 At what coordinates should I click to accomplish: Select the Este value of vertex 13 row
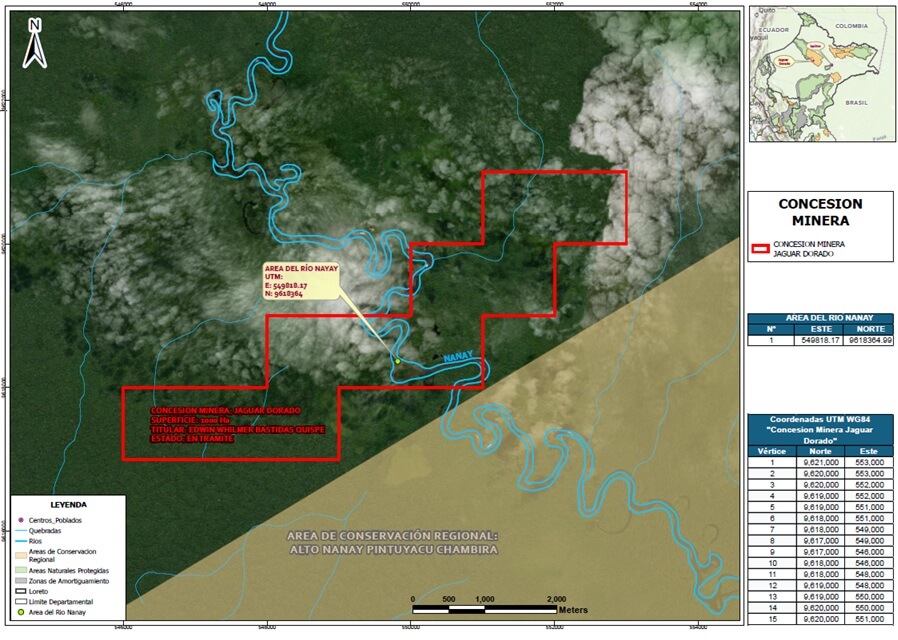pyautogui.click(x=869, y=597)
